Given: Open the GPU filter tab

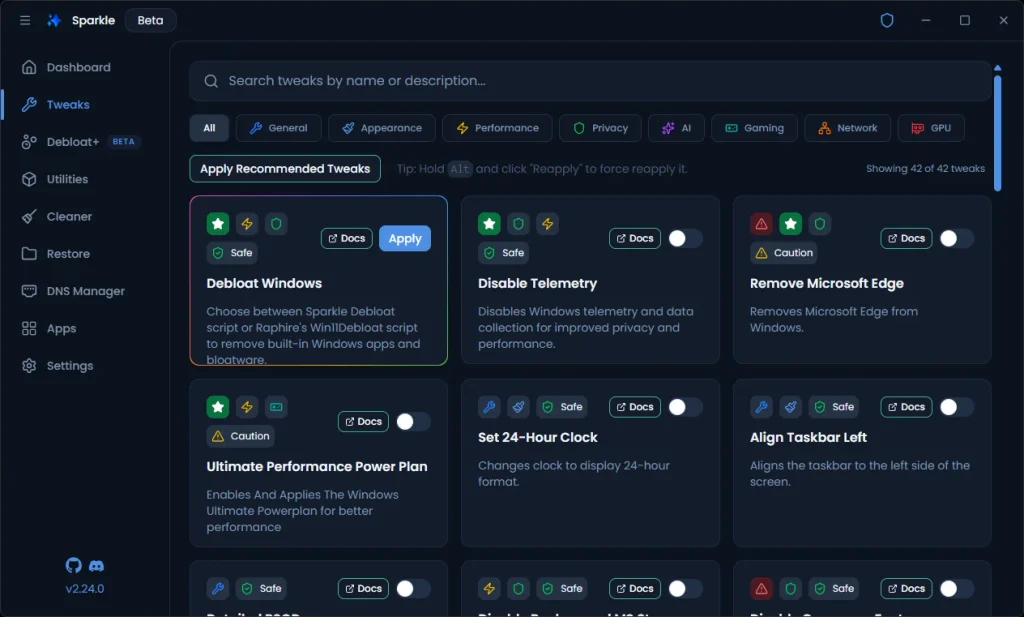Looking at the screenshot, I should (x=931, y=128).
